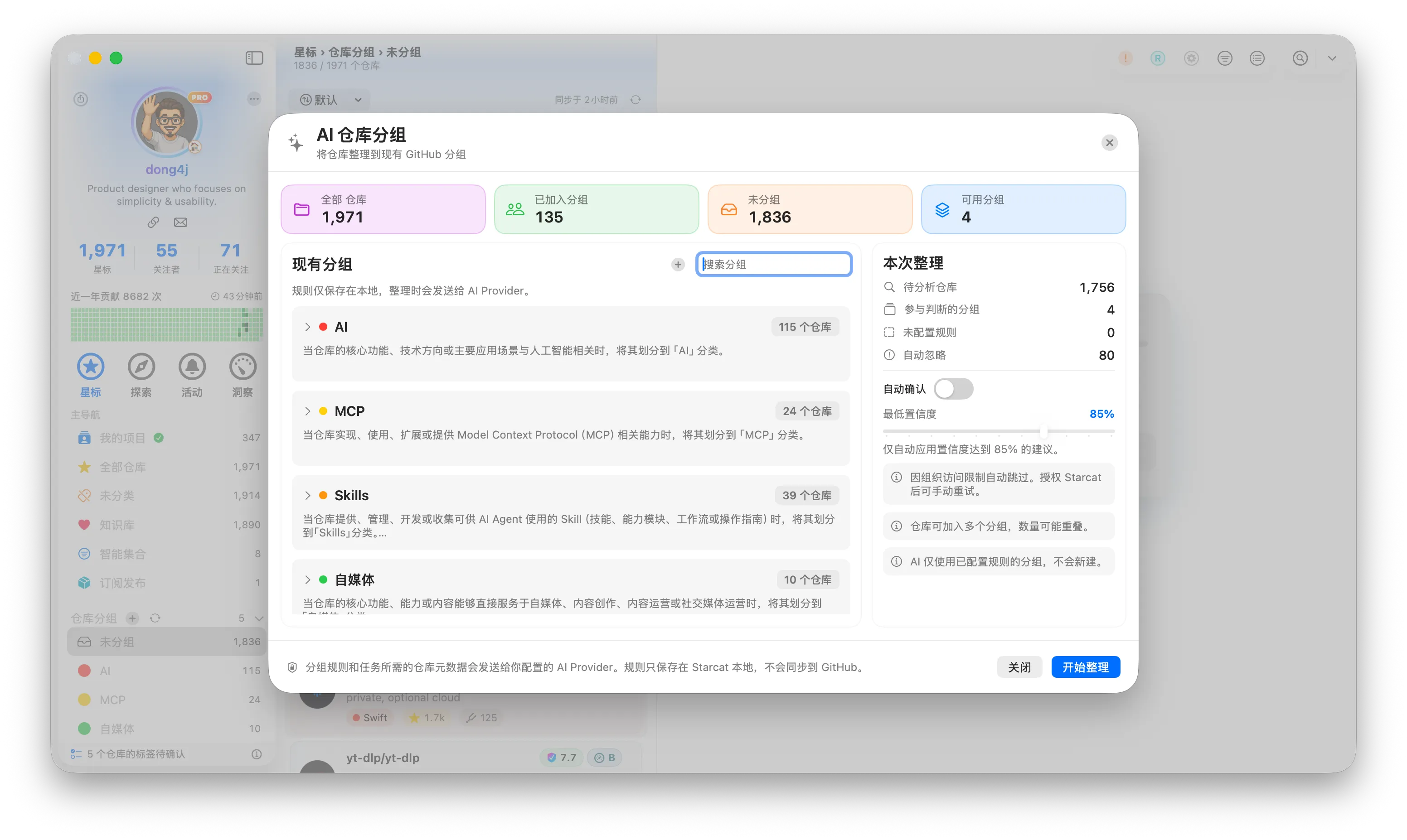Click the yellow color dot of MCP group

click(323, 411)
